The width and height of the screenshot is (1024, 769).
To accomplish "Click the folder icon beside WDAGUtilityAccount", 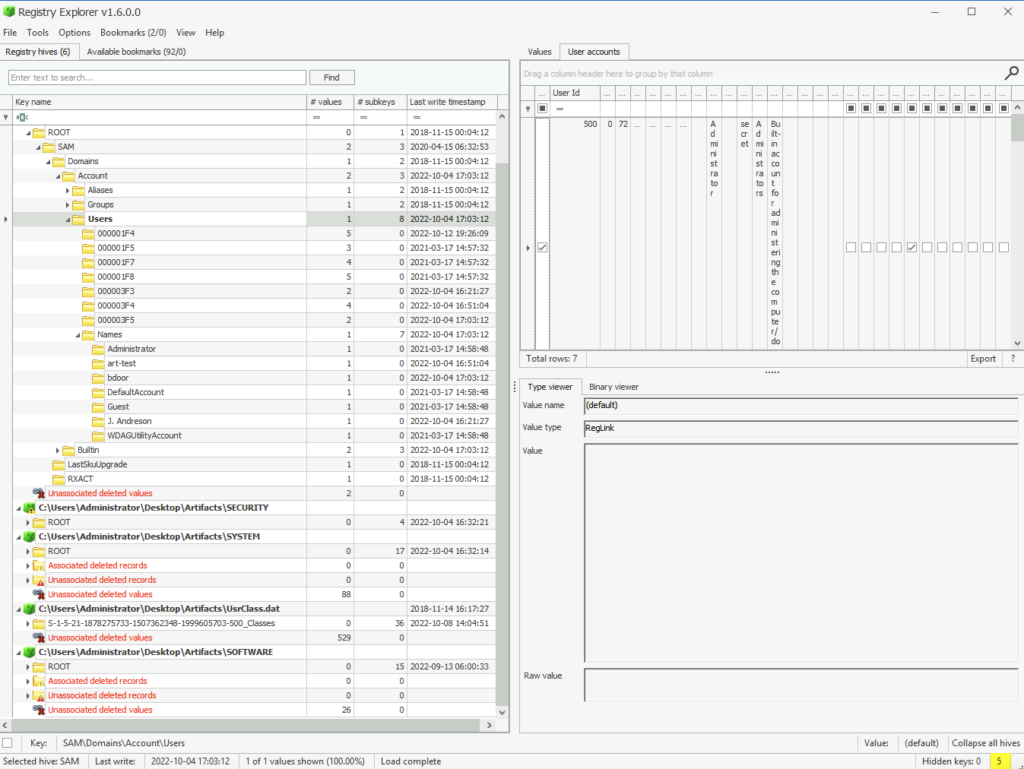I will tap(98, 436).
